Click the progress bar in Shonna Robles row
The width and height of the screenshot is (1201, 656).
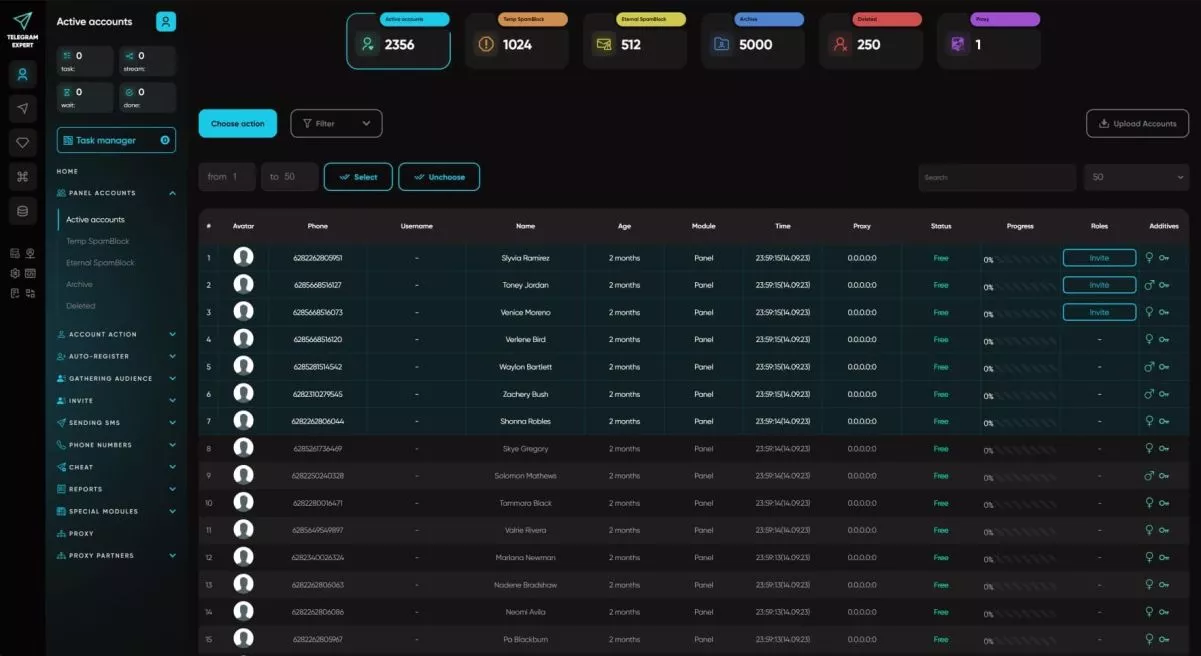click(x=1020, y=423)
